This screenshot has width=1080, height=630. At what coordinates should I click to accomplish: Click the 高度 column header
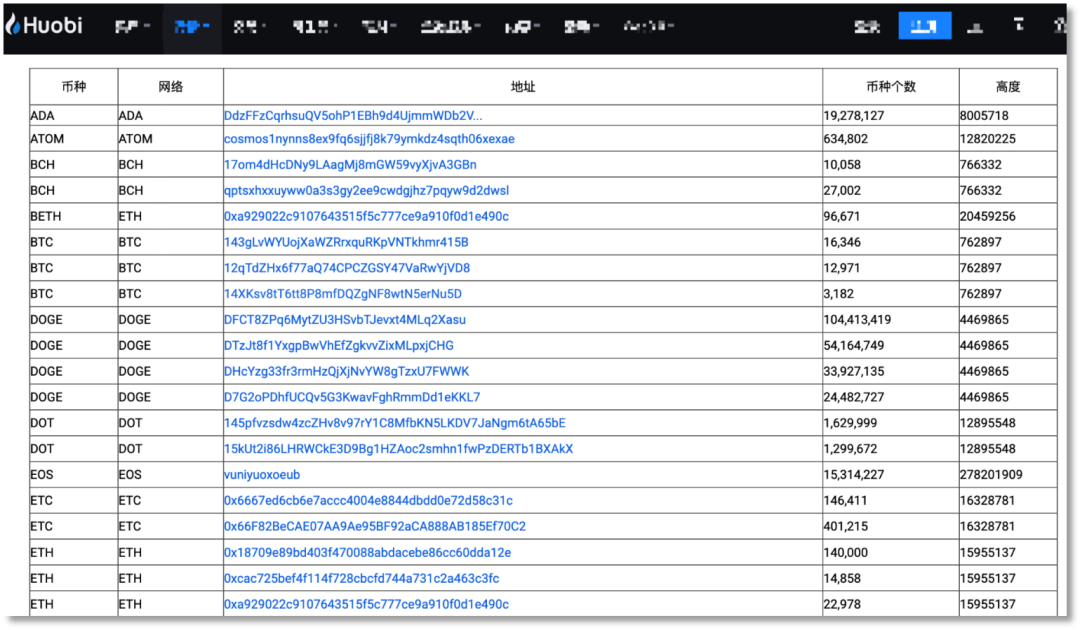[x=1008, y=87]
